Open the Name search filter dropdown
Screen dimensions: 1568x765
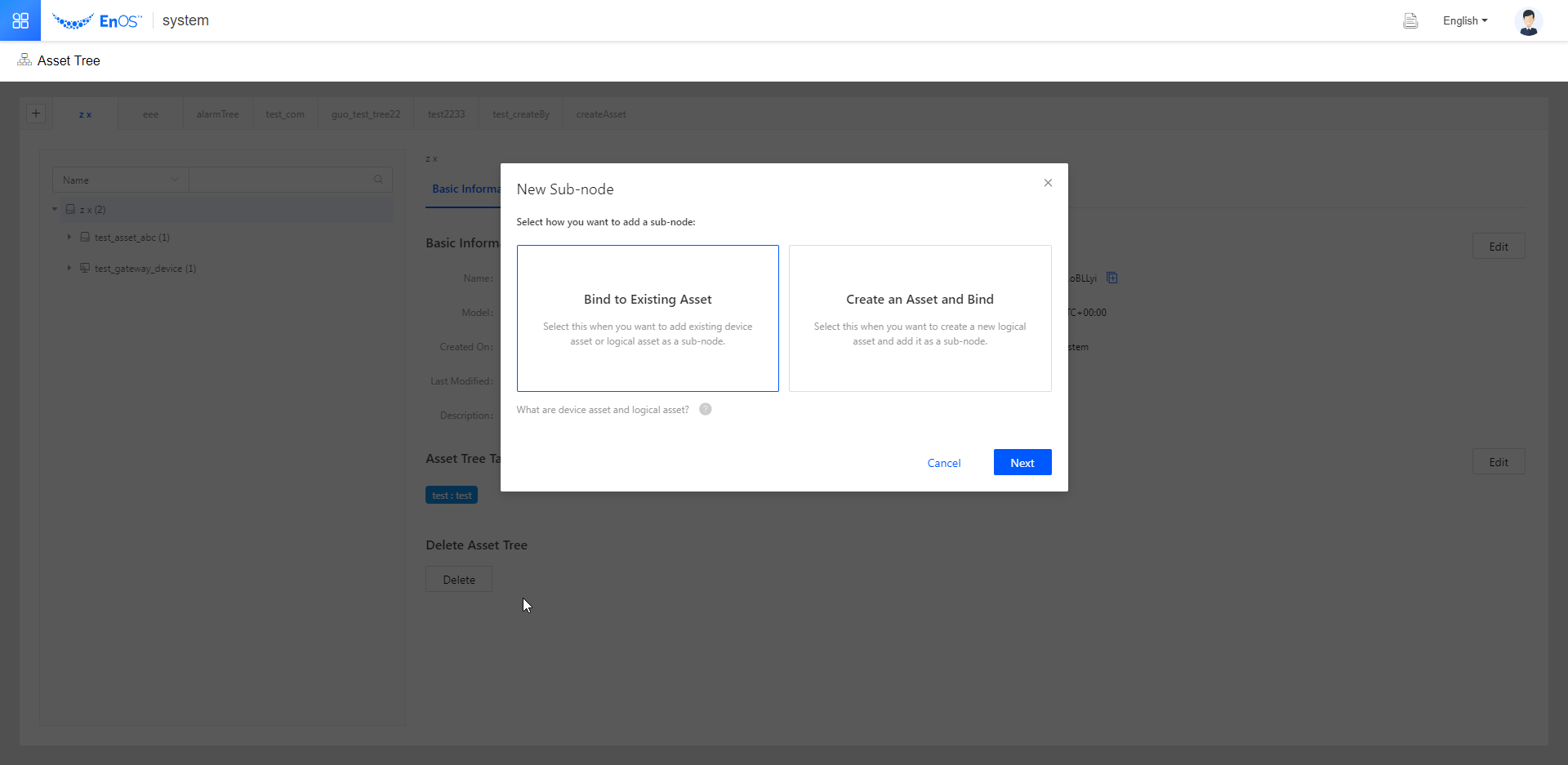(121, 180)
